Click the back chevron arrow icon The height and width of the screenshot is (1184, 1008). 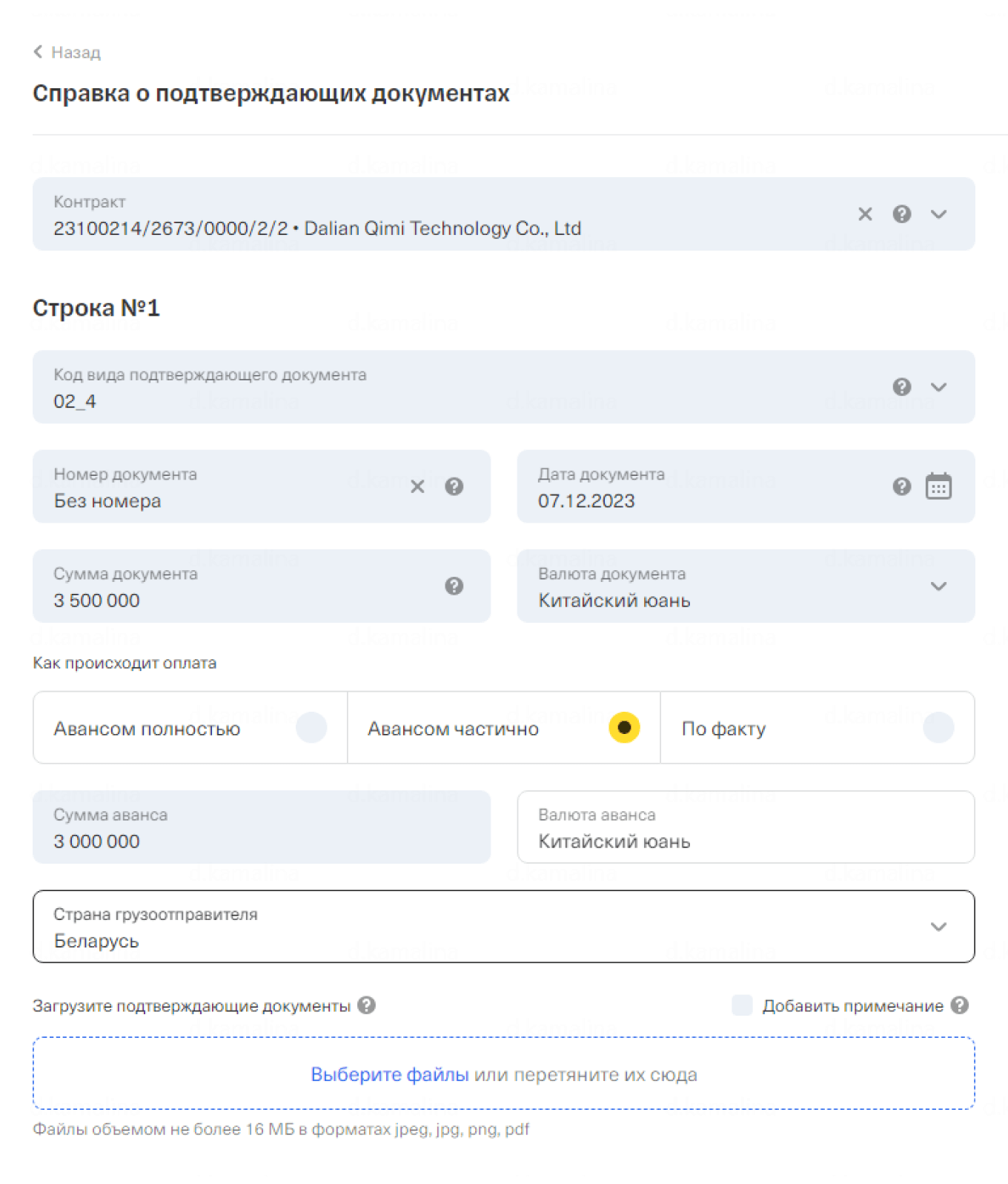(37, 52)
